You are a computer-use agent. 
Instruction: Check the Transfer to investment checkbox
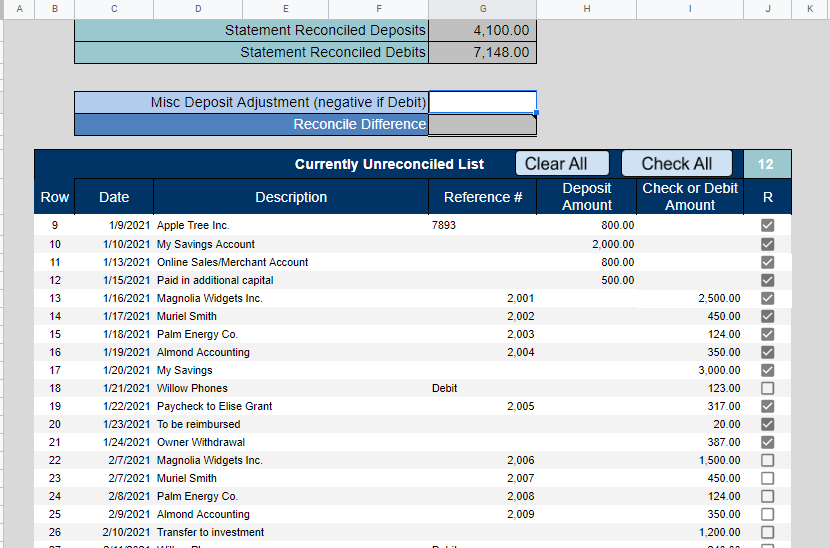pyautogui.click(x=767, y=532)
